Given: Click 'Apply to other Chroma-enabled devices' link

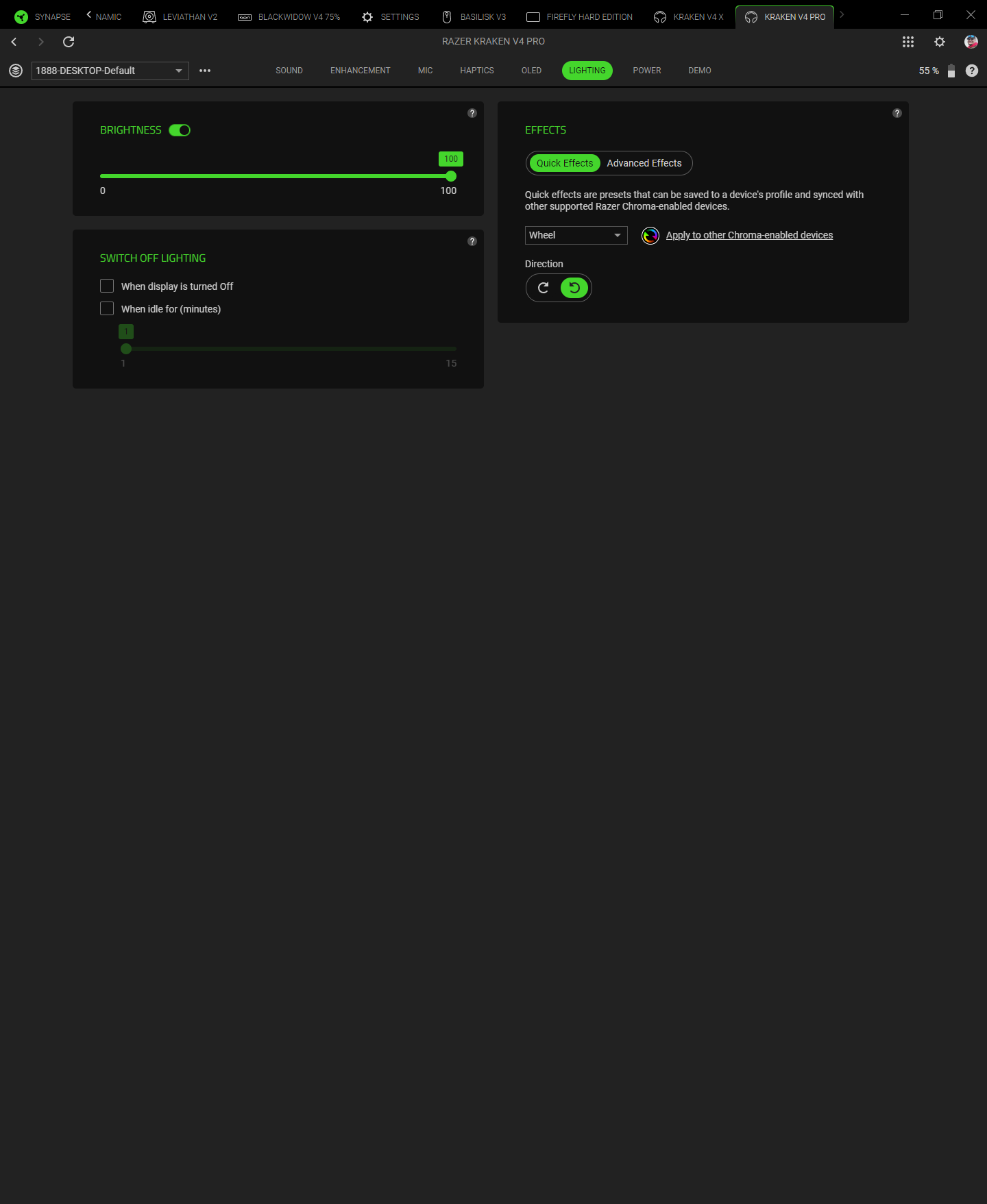Looking at the screenshot, I should [x=750, y=235].
